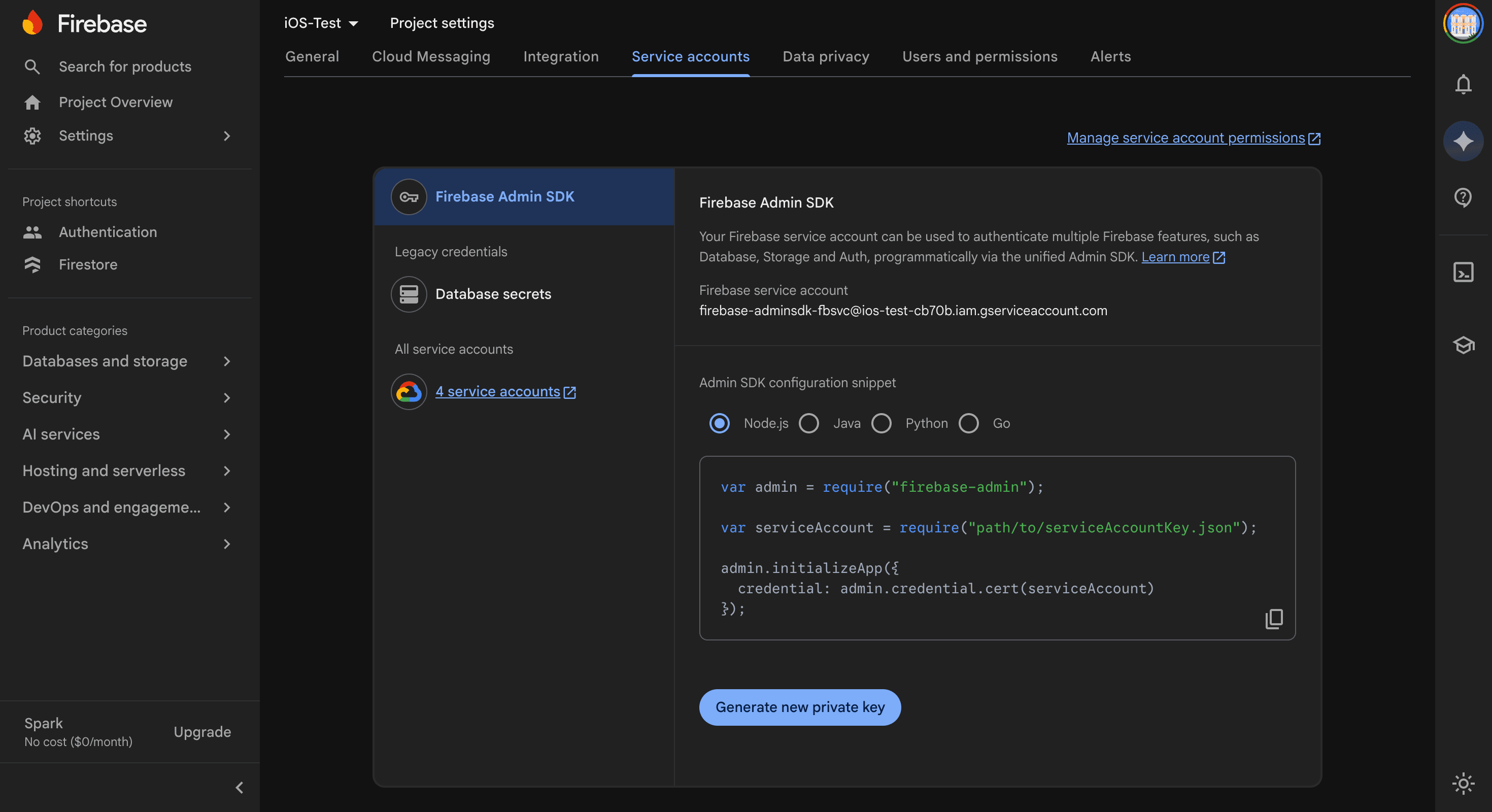Viewport: 1492px width, 812px height.
Task: Click the Google Cloud logo icon
Action: 409,391
